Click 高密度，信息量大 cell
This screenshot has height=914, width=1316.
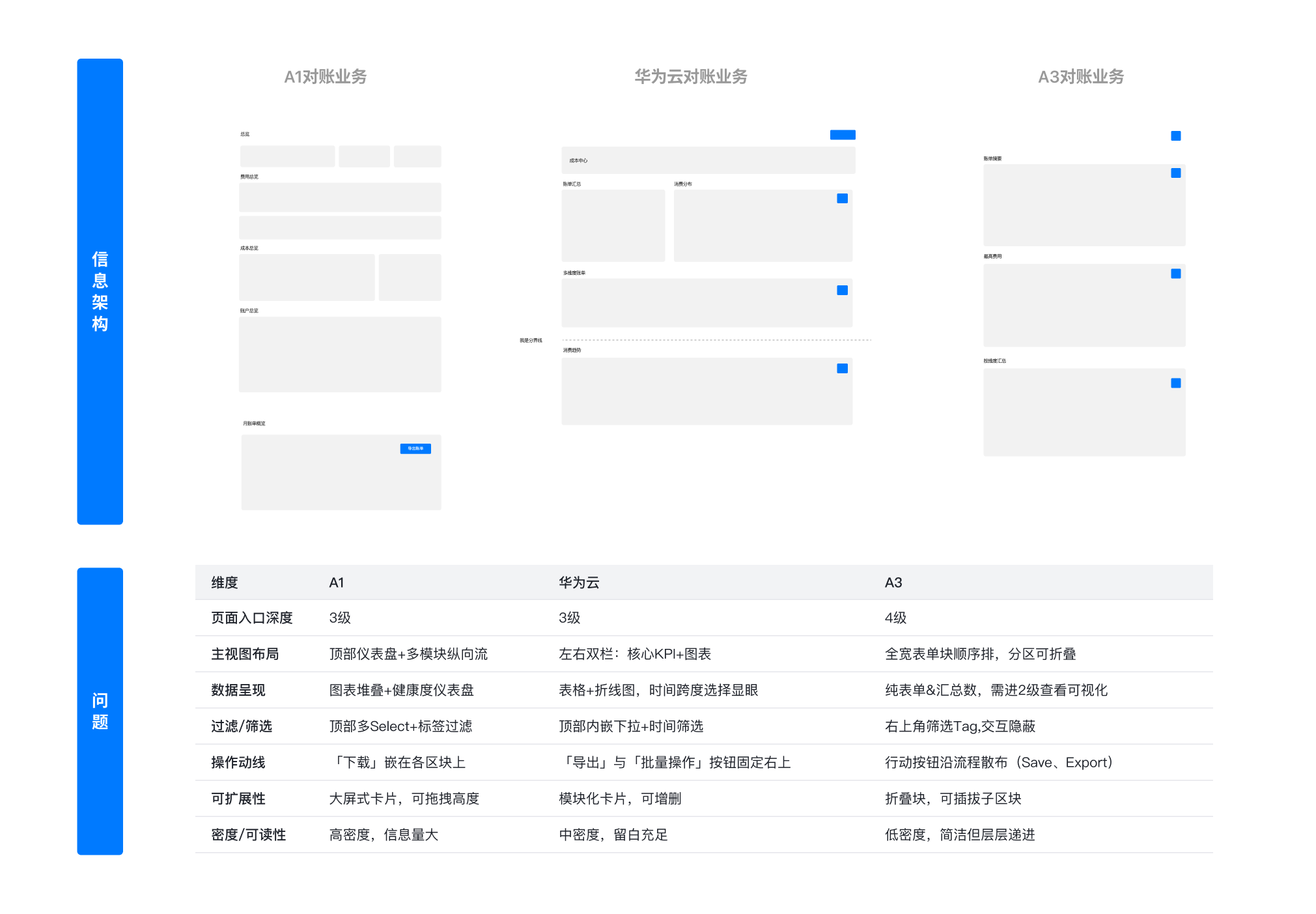pos(384,835)
